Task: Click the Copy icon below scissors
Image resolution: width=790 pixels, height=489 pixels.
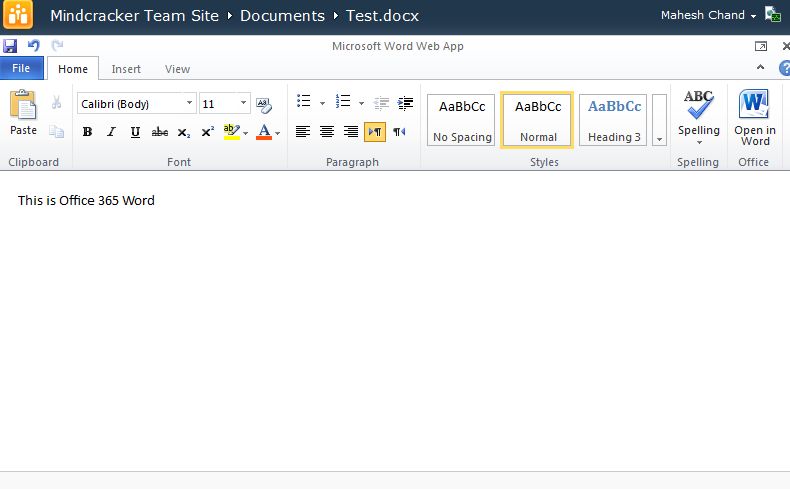Action: tap(56, 131)
